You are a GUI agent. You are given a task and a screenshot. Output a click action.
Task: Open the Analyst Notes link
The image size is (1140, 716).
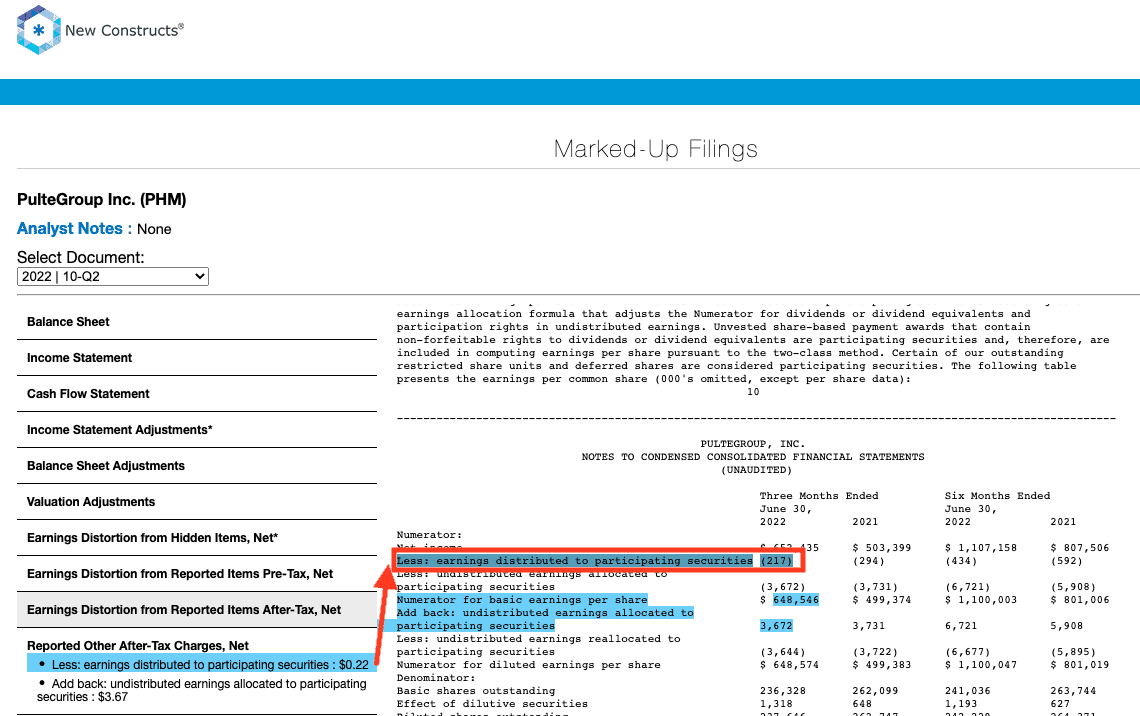tap(70, 228)
